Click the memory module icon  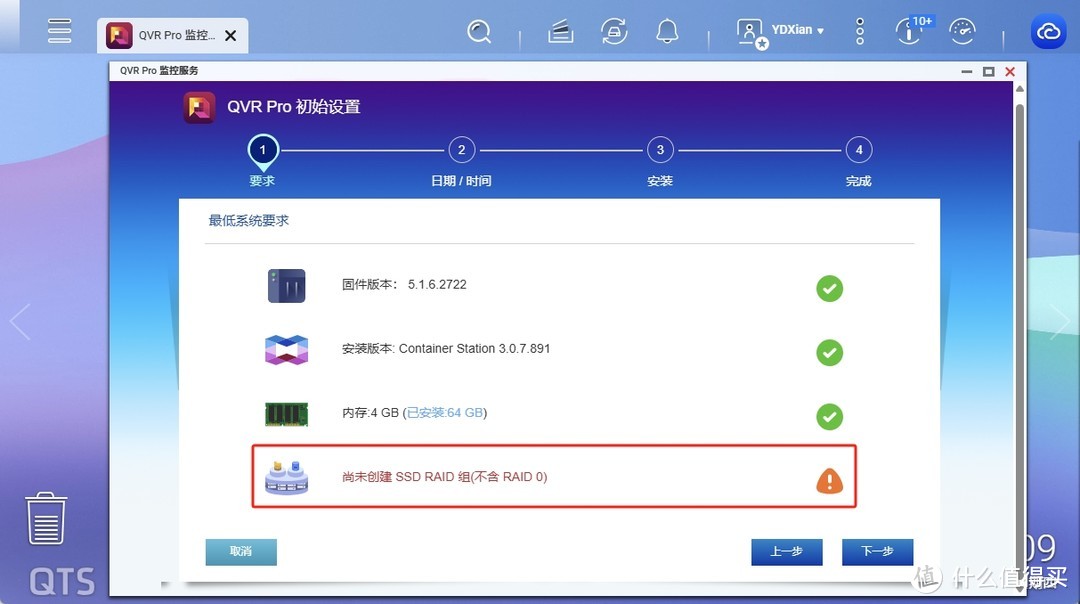tap(287, 412)
